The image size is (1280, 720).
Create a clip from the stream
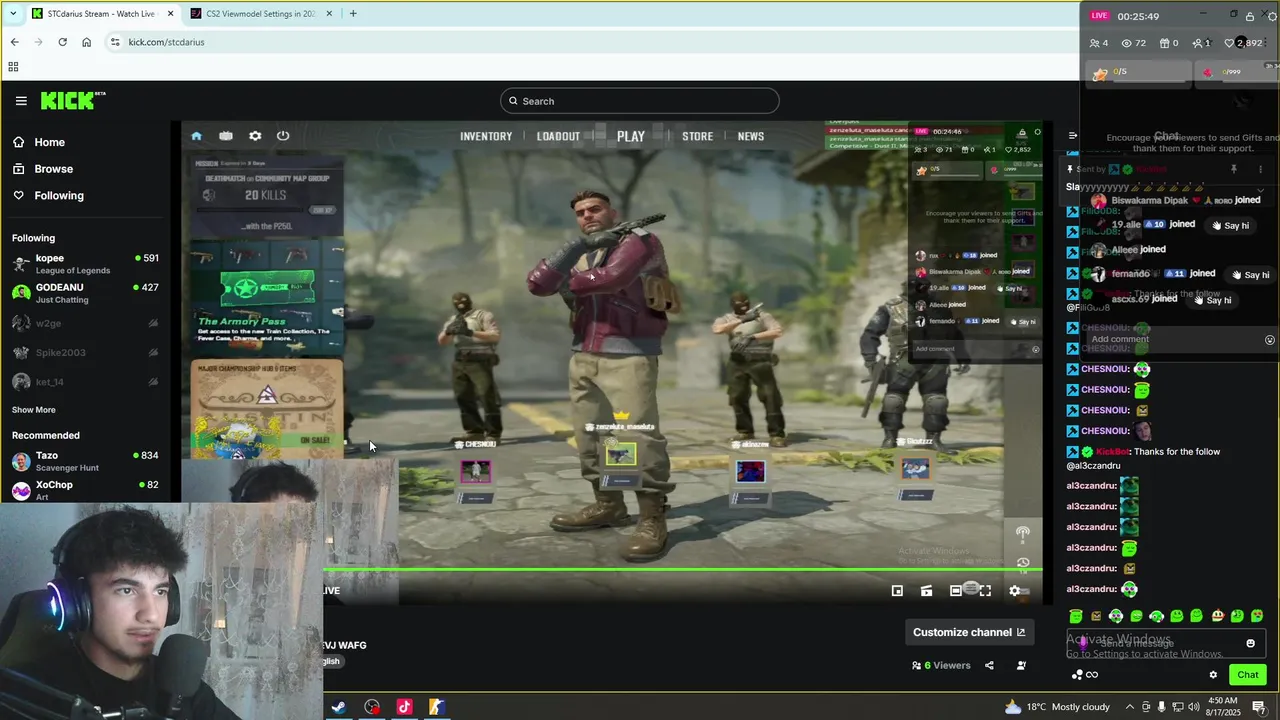[x=927, y=591]
